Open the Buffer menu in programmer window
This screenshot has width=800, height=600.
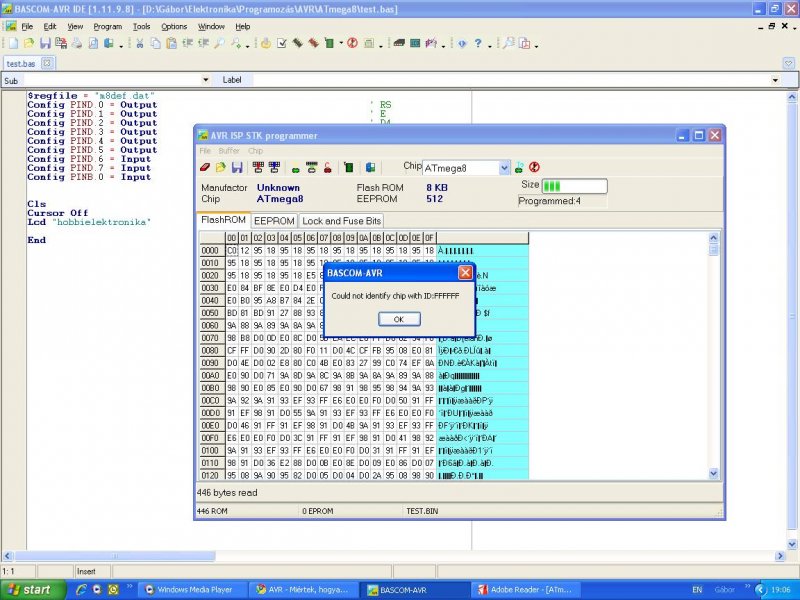pyautogui.click(x=229, y=151)
